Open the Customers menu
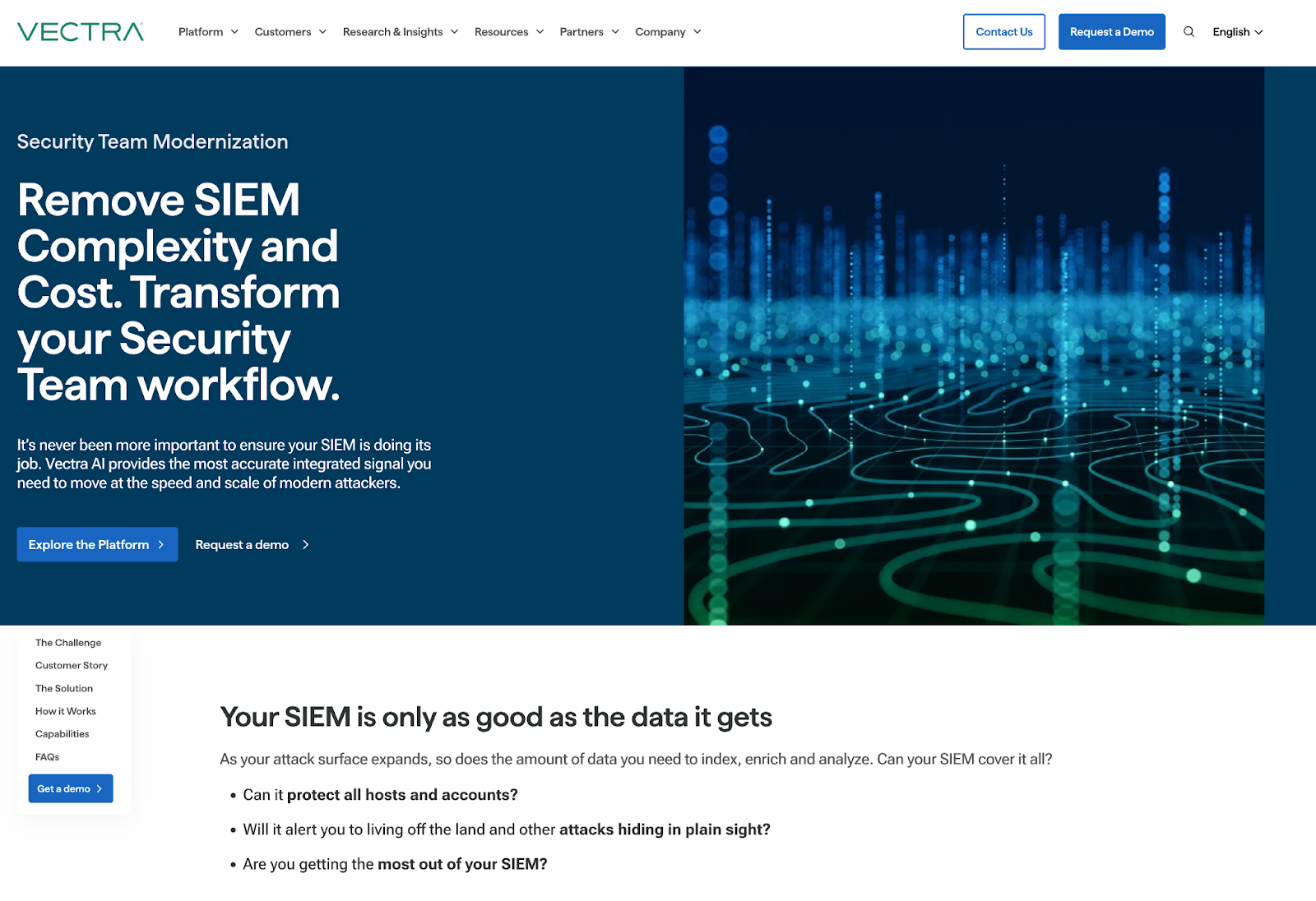The height and width of the screenshot is (901, 1316). point(290,32)
